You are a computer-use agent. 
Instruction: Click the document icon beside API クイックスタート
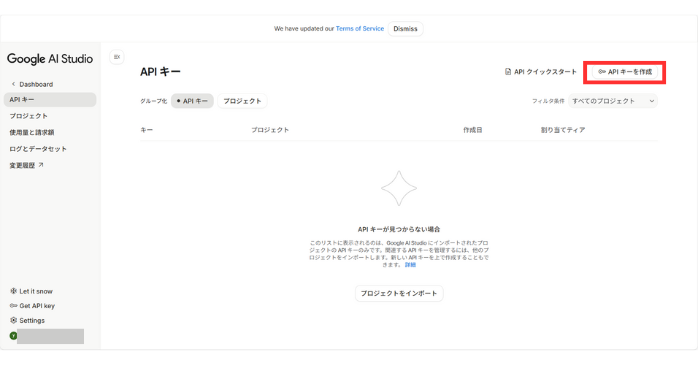508,72
